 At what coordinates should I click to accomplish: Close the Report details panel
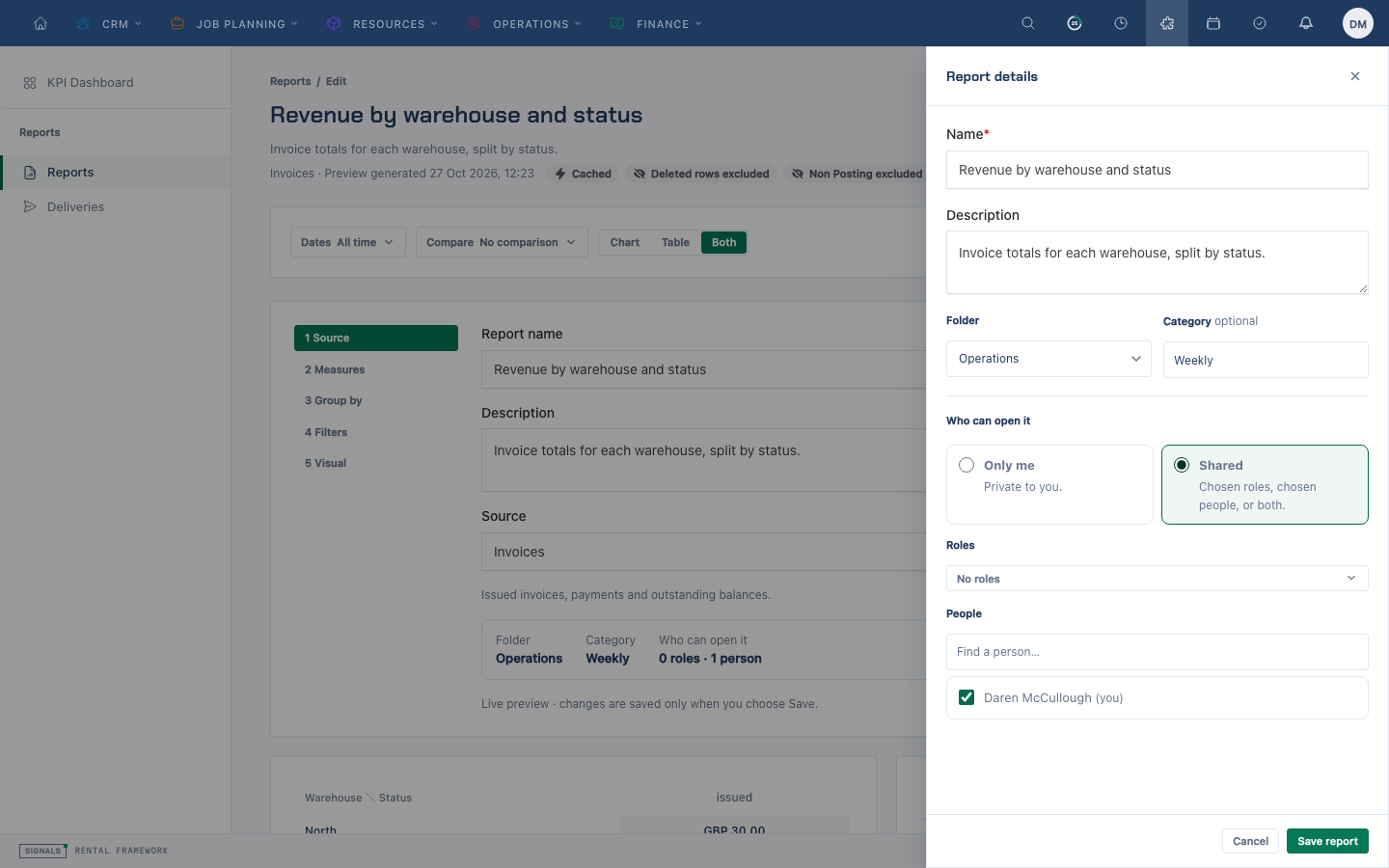[x=1355, y=76]
